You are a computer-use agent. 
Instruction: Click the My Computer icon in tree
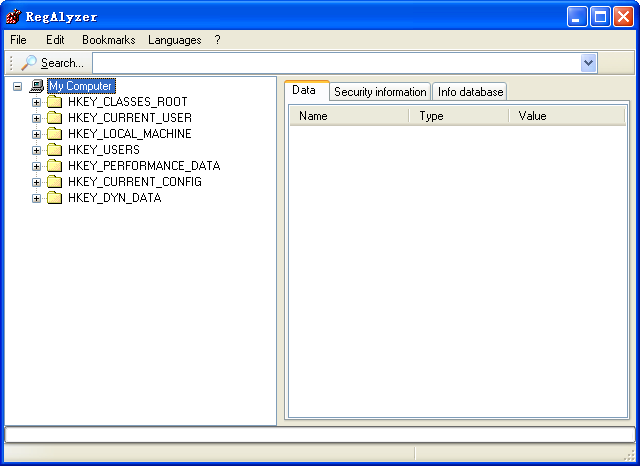click(37, 86)
